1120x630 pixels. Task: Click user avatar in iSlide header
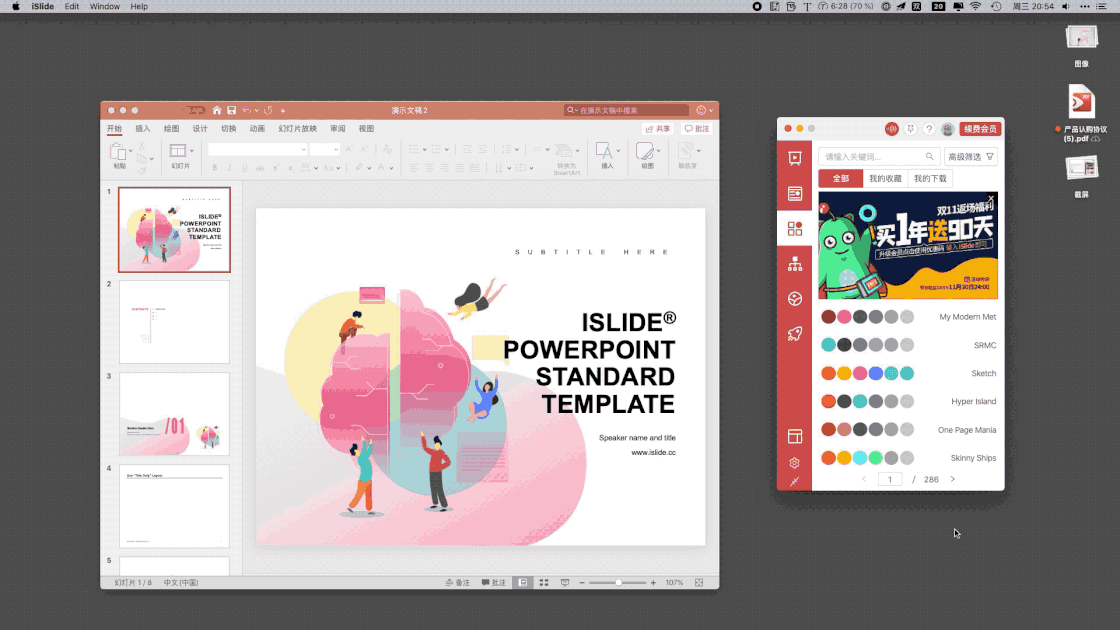[x=947, y=129]
